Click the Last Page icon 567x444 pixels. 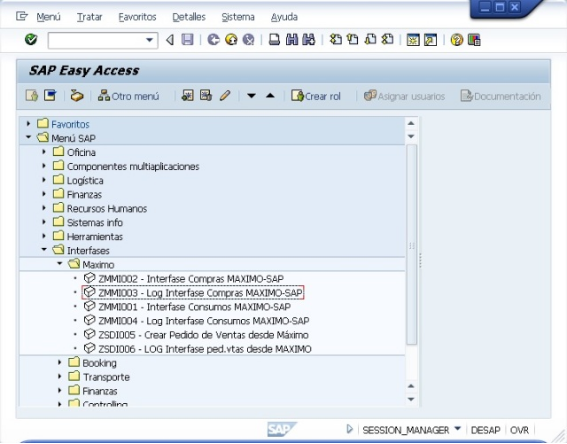click(388, 39)
